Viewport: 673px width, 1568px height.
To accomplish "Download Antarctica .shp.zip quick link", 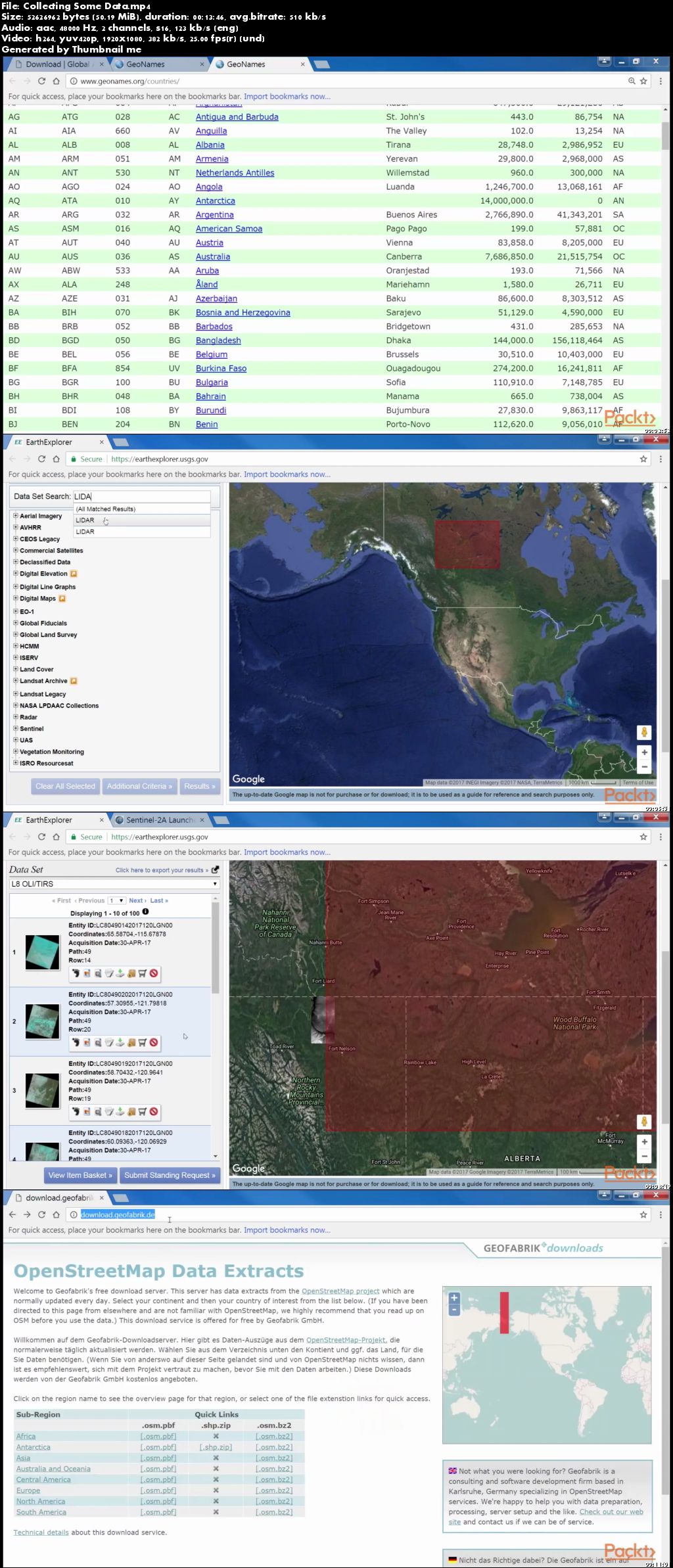I will (x=216, y=1447).
